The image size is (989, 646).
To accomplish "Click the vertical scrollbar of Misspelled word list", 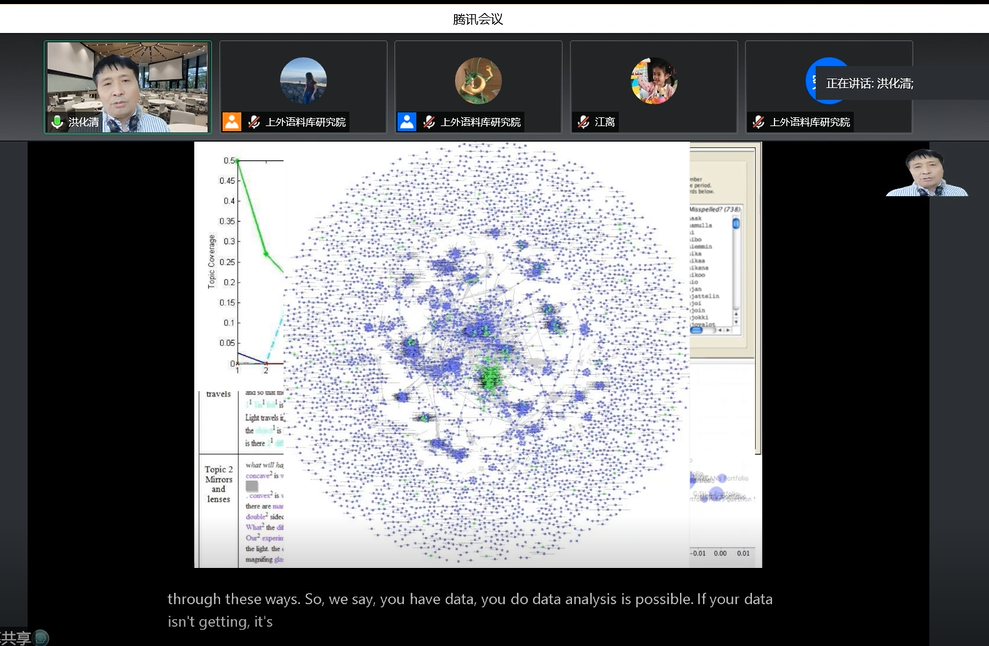I will click(736, 270).
